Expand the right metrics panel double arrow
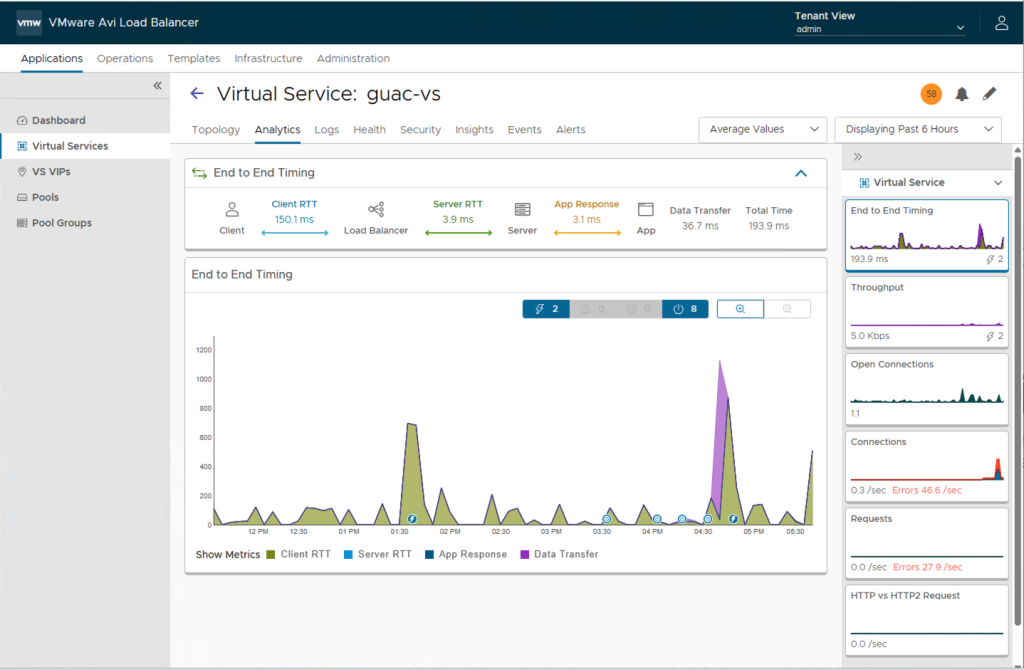This screenshot has height=670, width=1024. pyautogui.click(x=857, y=157)
